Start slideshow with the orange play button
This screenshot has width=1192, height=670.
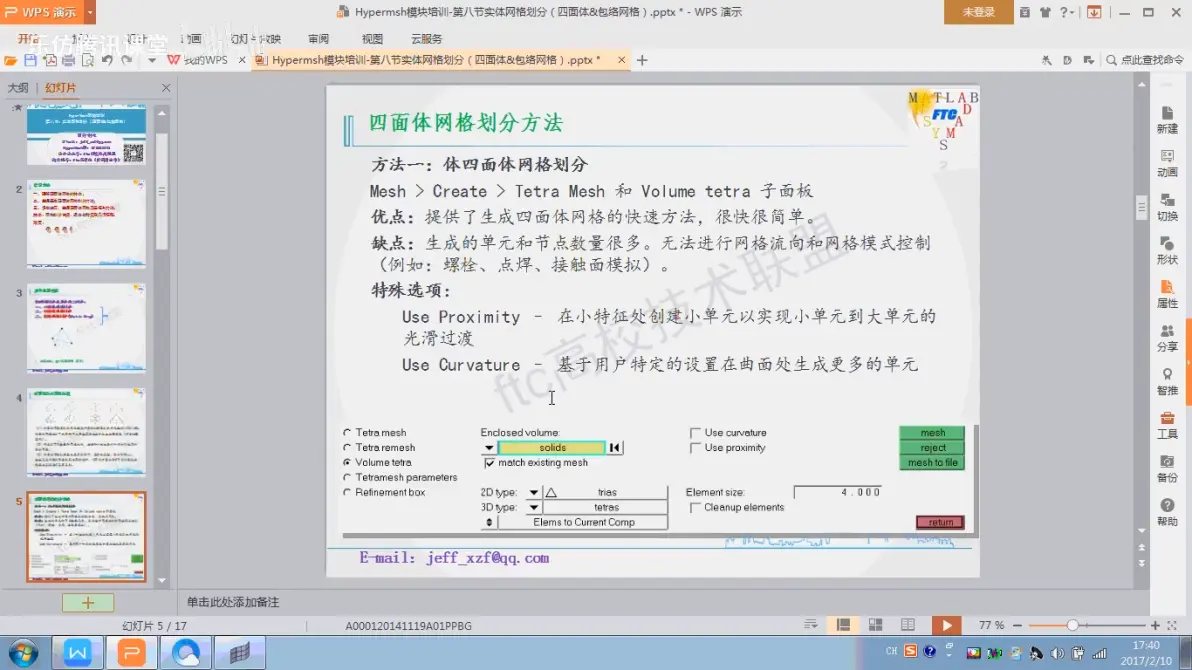point(946,625)
